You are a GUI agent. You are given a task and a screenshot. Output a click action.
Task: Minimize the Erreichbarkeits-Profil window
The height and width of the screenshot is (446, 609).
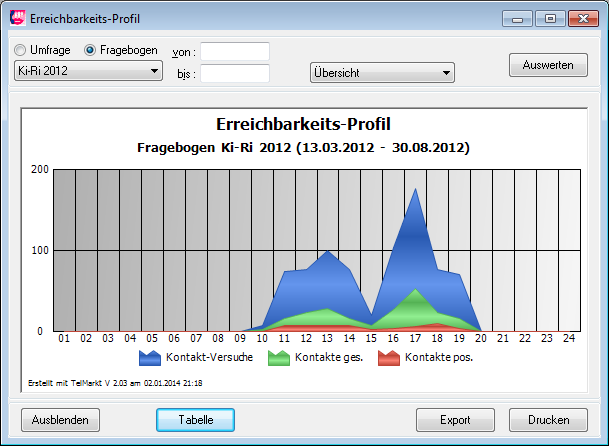[520, 18]
